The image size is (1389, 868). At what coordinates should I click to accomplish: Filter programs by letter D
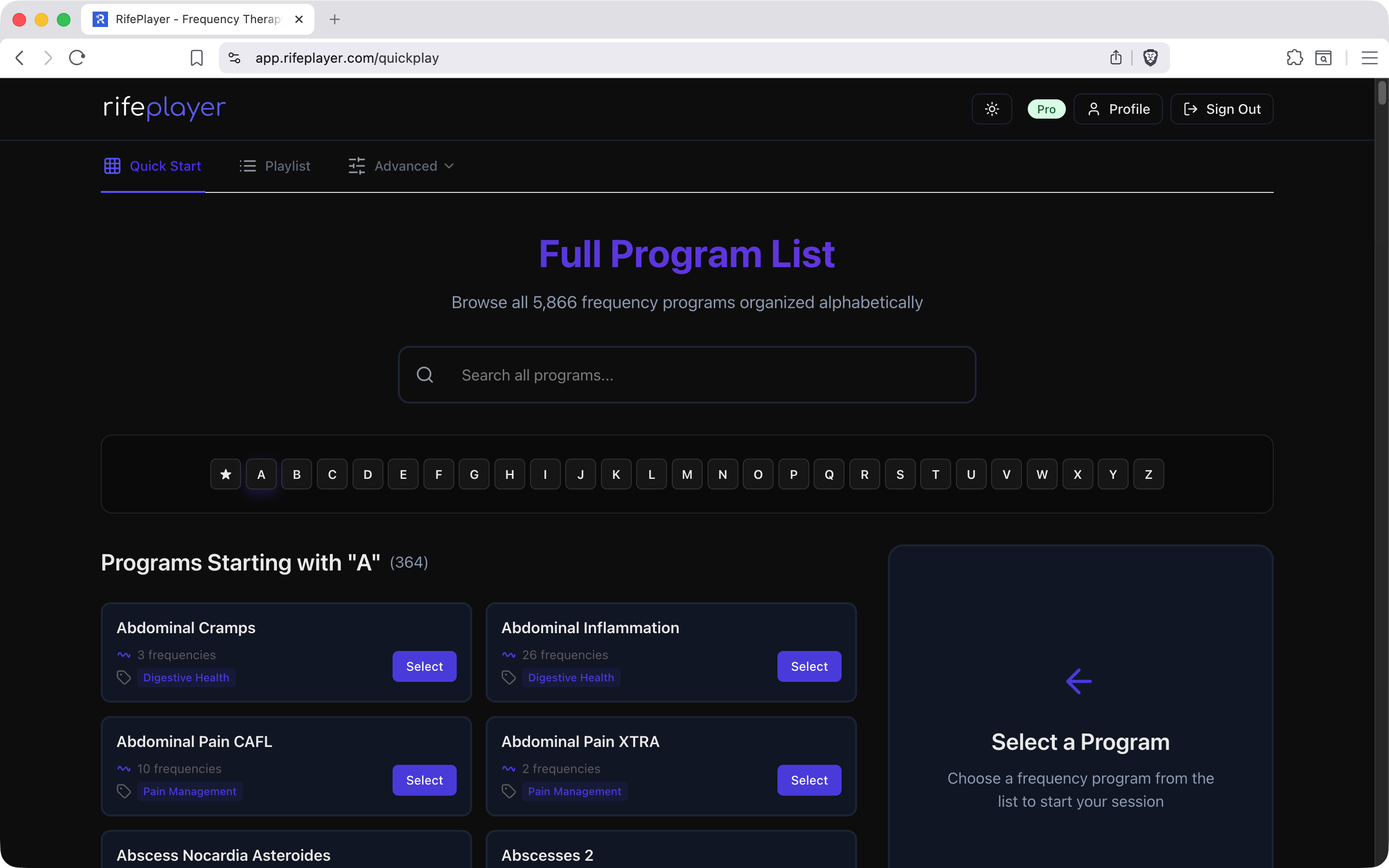point(368,474)
